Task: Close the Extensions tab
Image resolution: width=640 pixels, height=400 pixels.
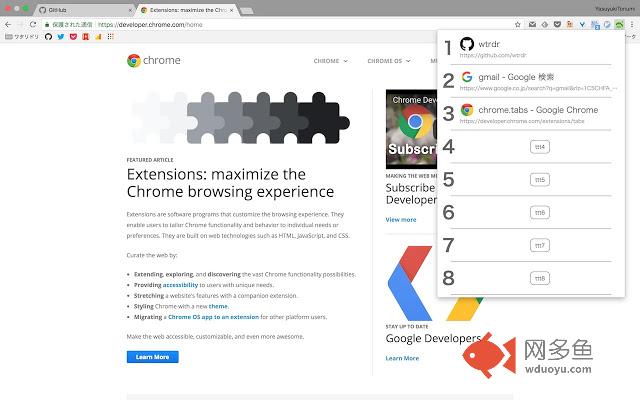Action: (x=231, y=10)
